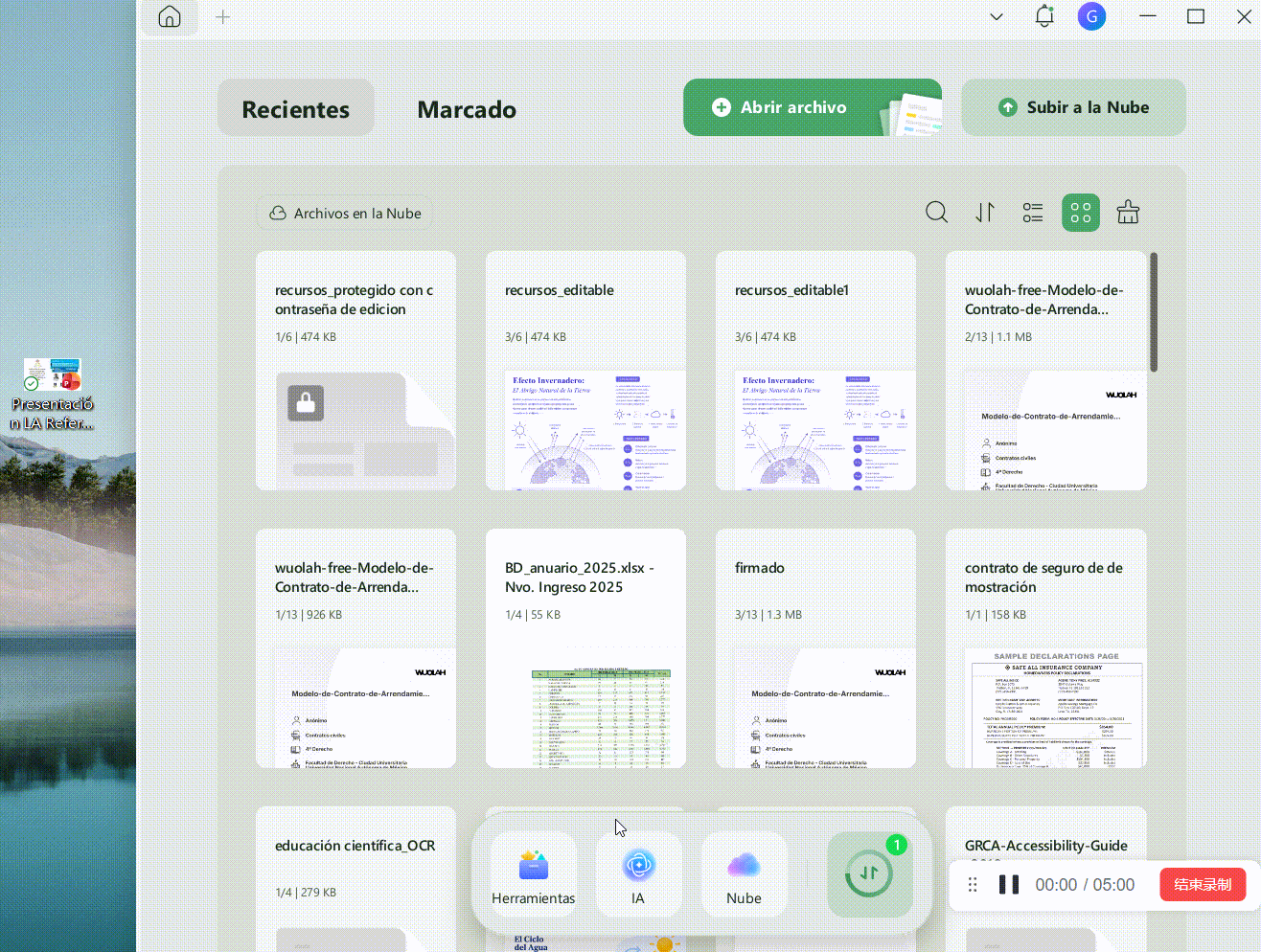Viewport: 1261px width, 952px height.
Task: Open the G user account avatar
Action: (1091, 16)
